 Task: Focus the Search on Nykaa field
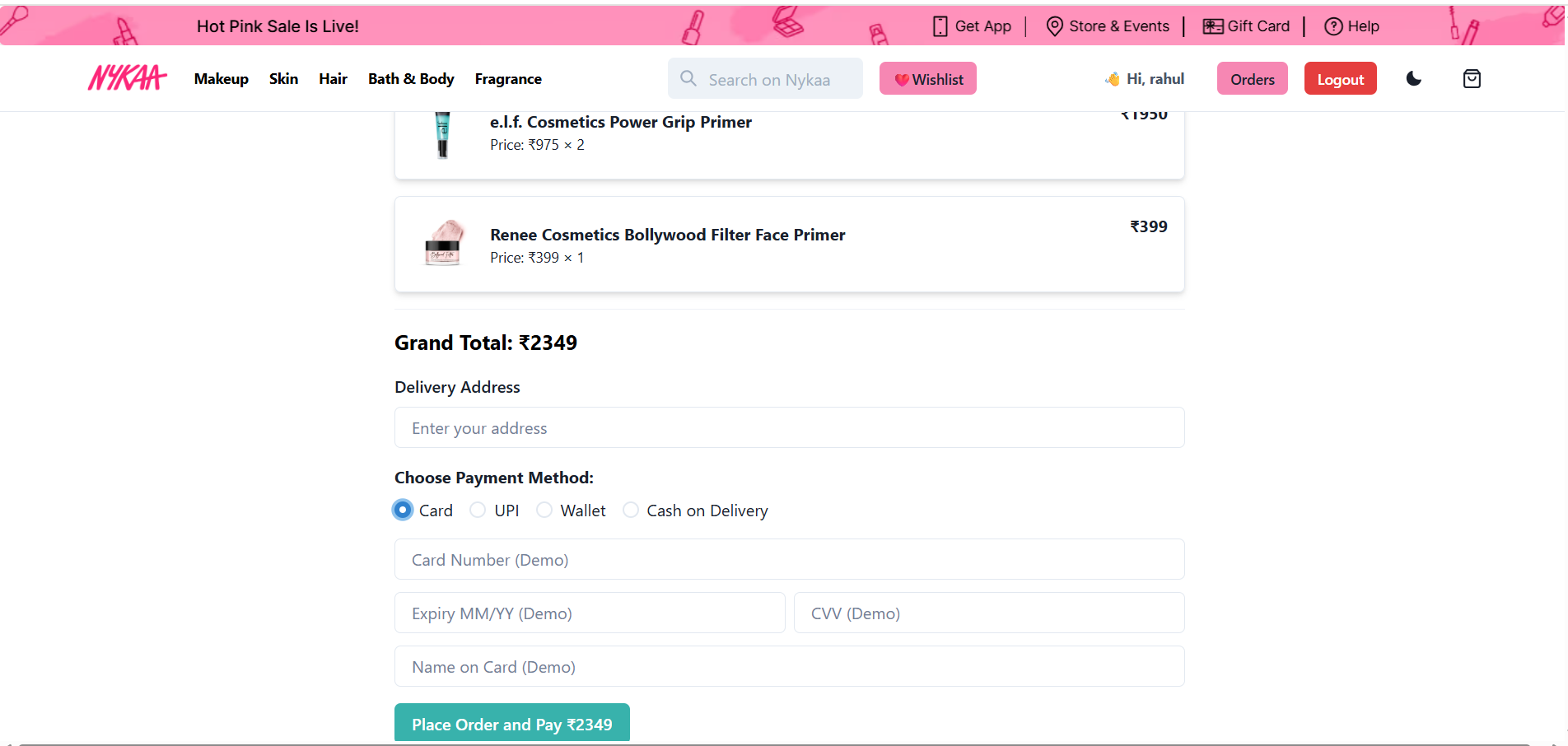pos(765,79)
